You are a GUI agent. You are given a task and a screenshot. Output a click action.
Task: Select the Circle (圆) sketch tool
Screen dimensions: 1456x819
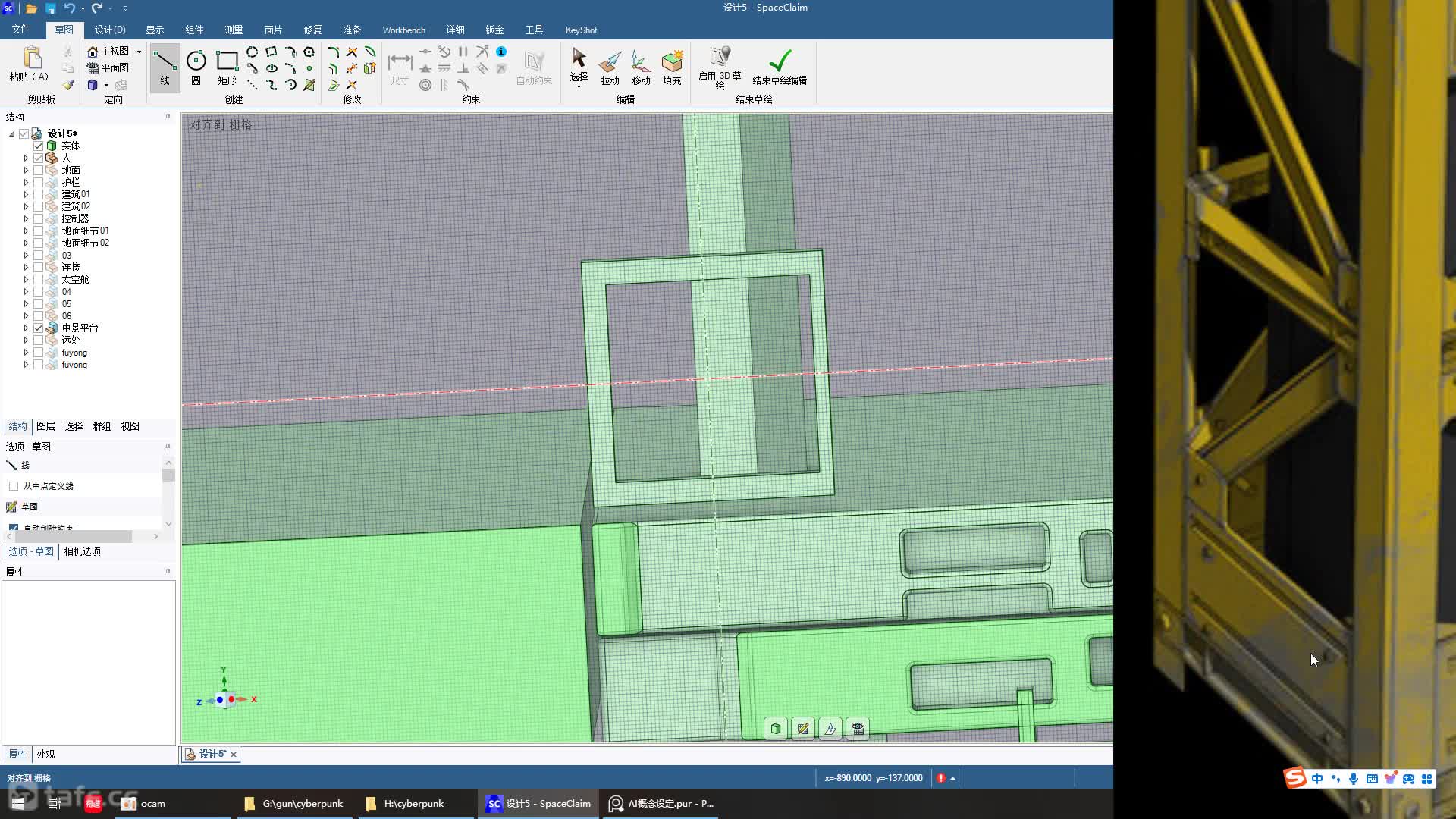196,67
